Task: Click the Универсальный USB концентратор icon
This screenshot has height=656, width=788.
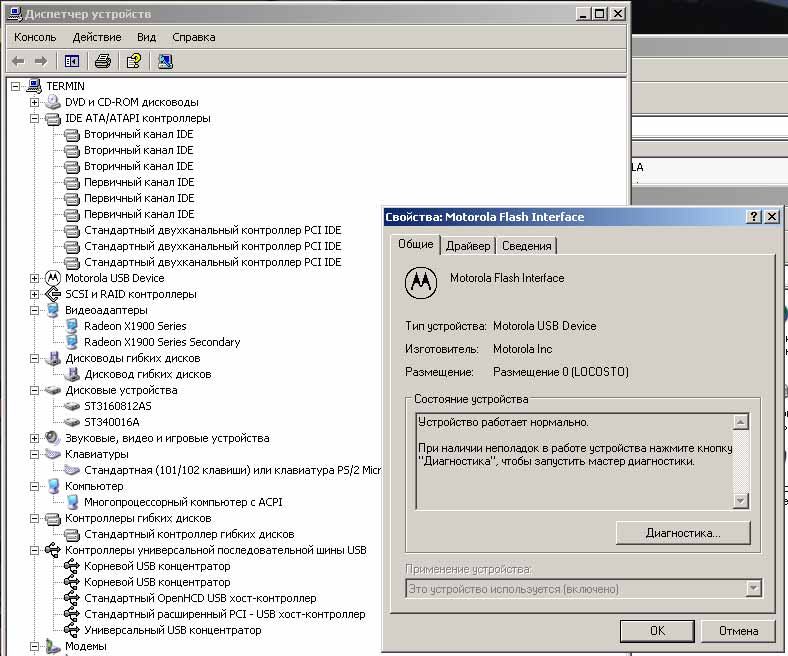Action: pyautogui.click(x=72, y=630)
